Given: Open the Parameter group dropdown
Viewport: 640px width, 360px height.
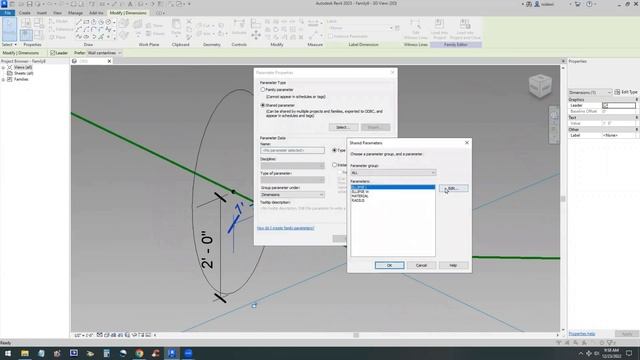Looking at the screenshot, I should click(x=393, y=173).
